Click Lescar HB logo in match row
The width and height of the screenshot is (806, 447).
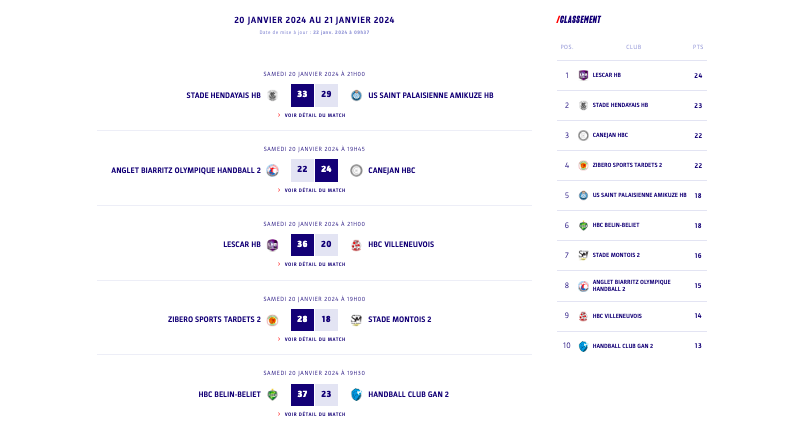(272, 244)
